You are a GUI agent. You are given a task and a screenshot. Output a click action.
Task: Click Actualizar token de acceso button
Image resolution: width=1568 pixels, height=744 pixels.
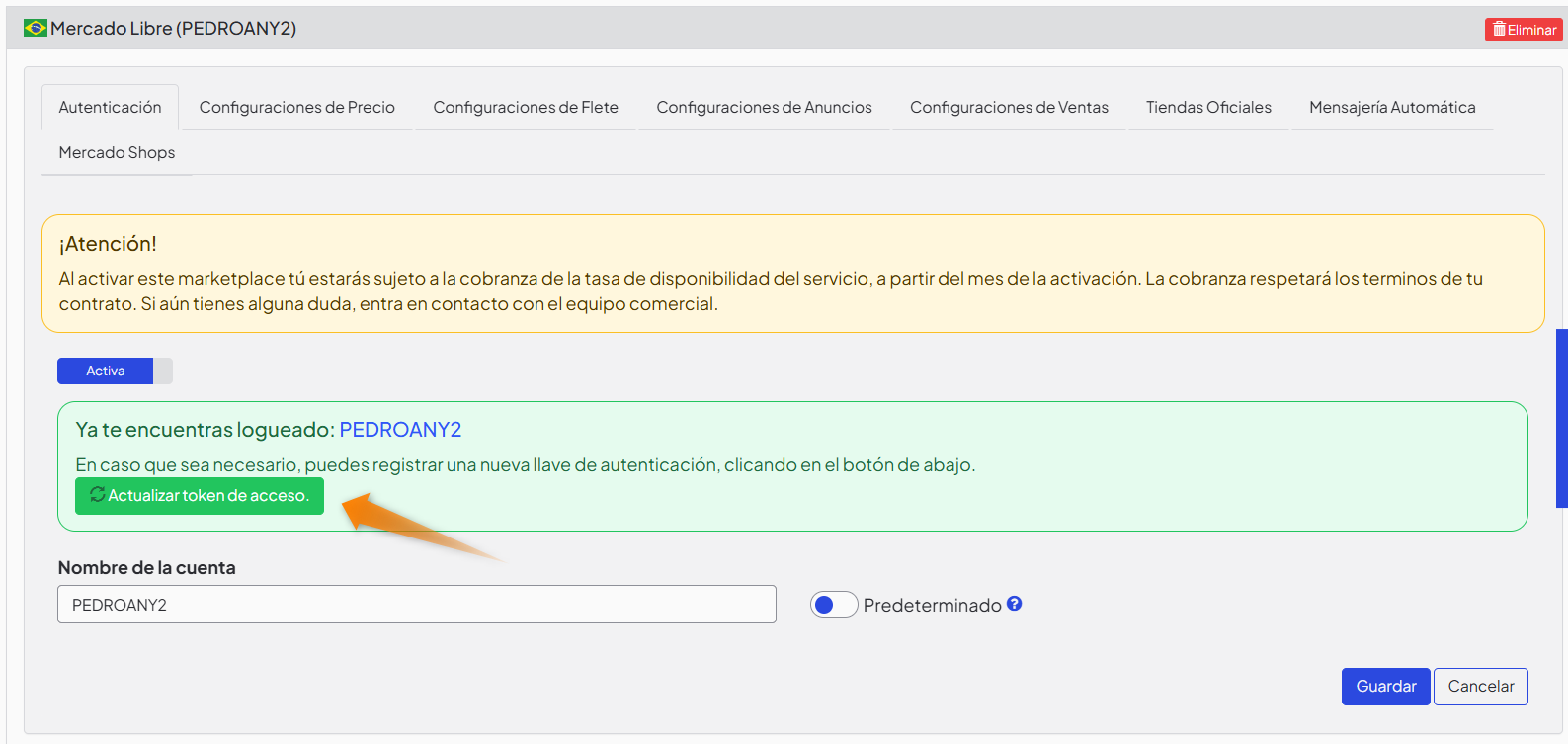tap(200, 495)
